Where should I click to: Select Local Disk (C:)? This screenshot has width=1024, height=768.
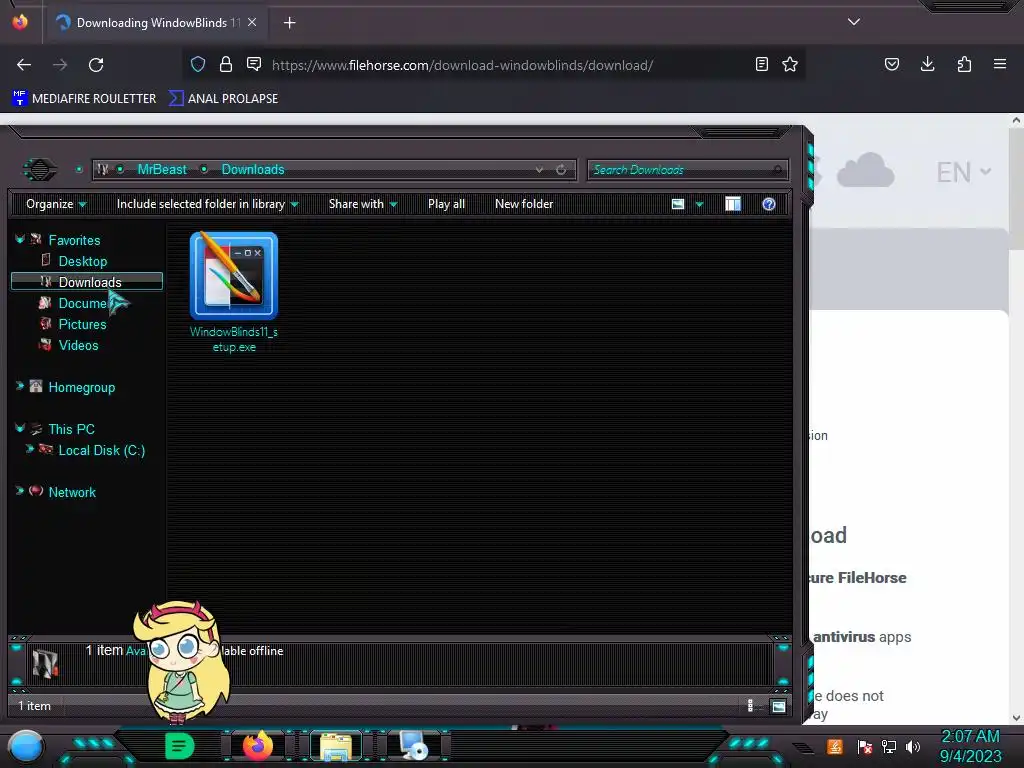tap(101, 450)
